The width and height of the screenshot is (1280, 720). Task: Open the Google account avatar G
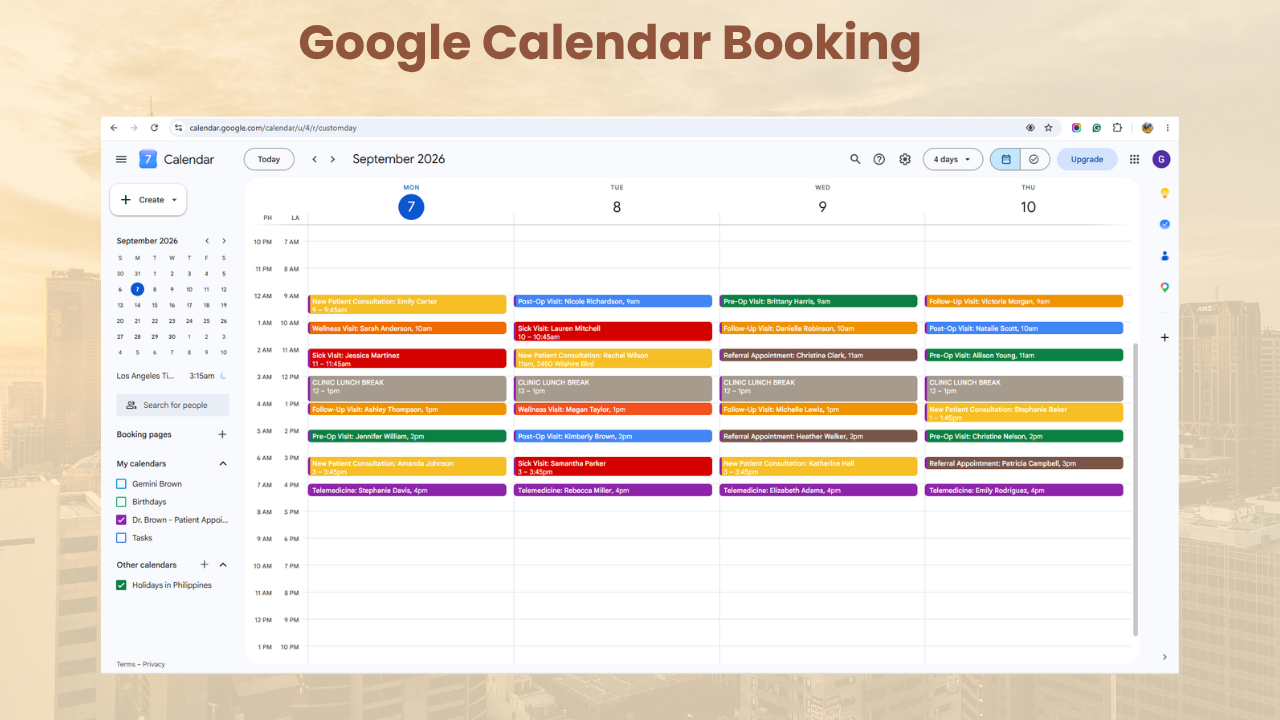(1161, 159)
